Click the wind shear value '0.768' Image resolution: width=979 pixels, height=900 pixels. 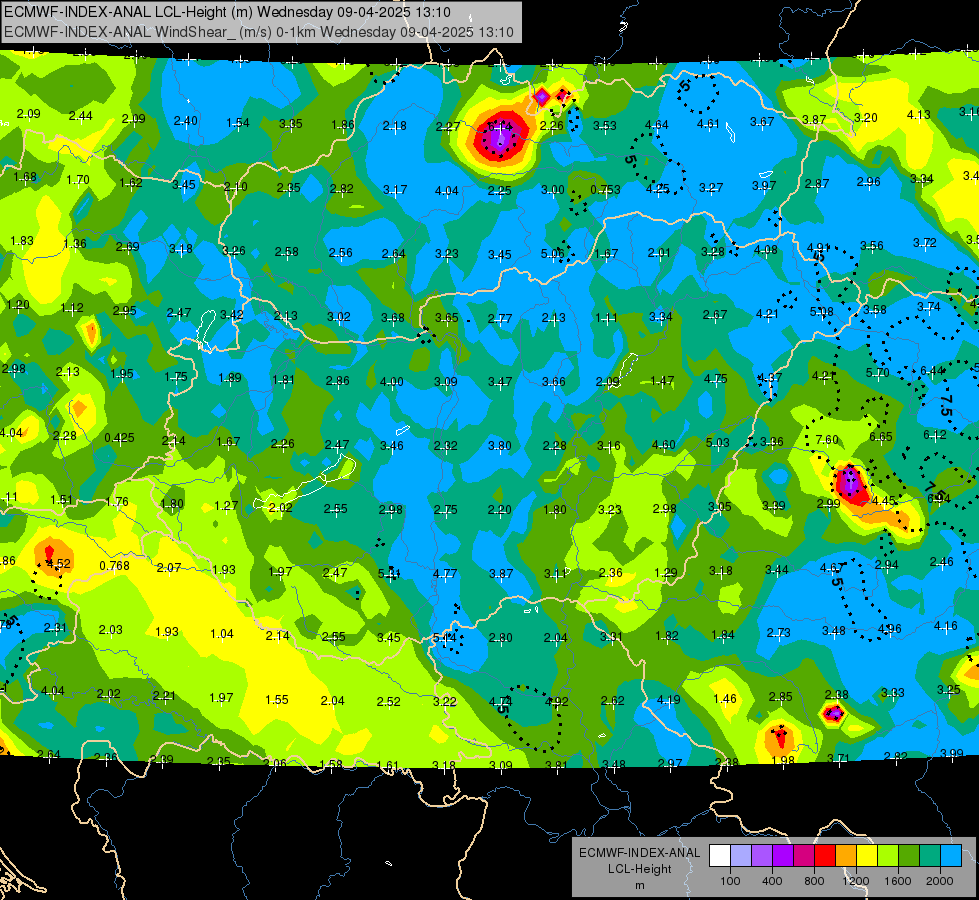coord(114,566)
